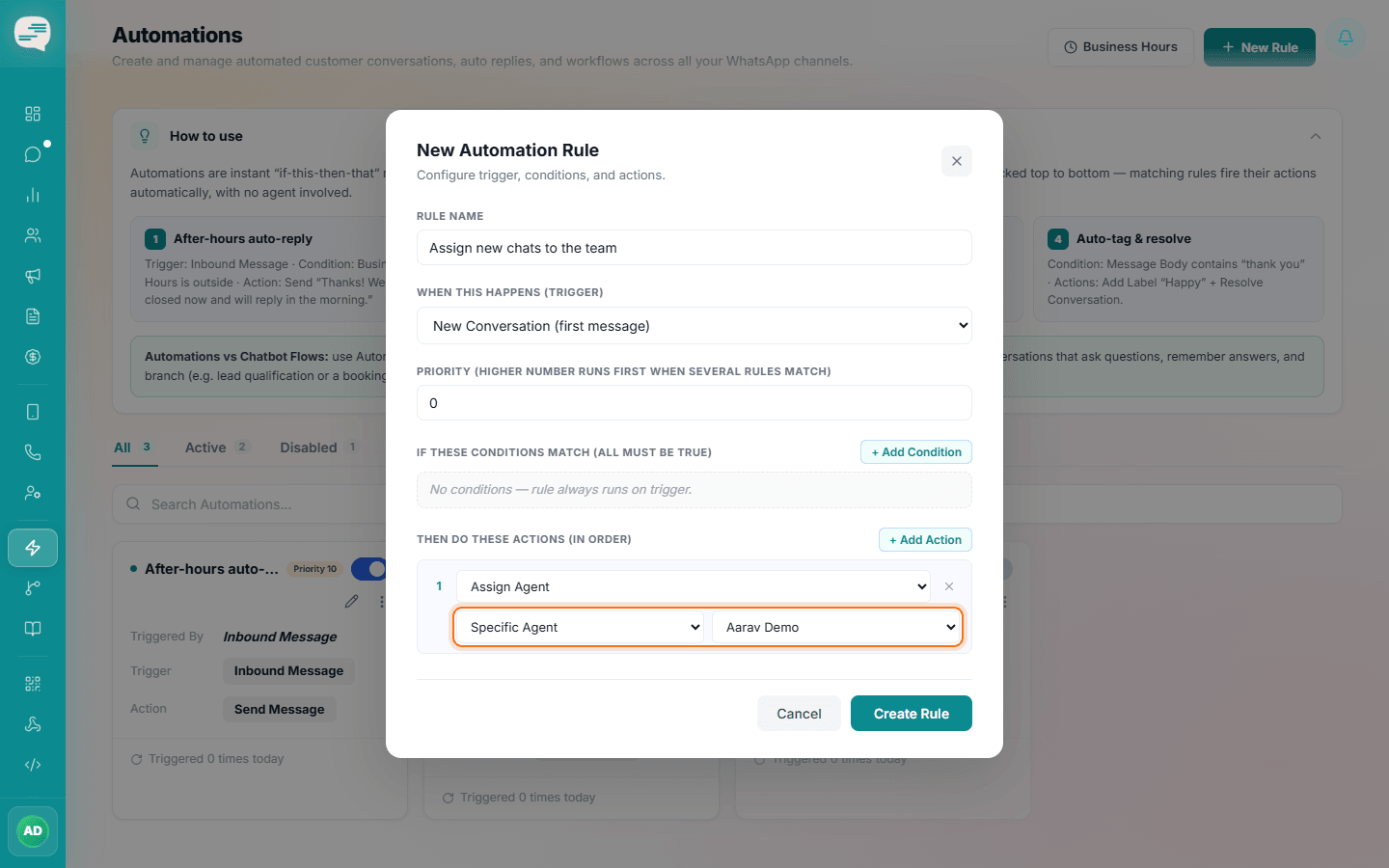Open the webhooks icon in sidebar
The width and height of the screenshot is (1389, 868).
point(33,724)
